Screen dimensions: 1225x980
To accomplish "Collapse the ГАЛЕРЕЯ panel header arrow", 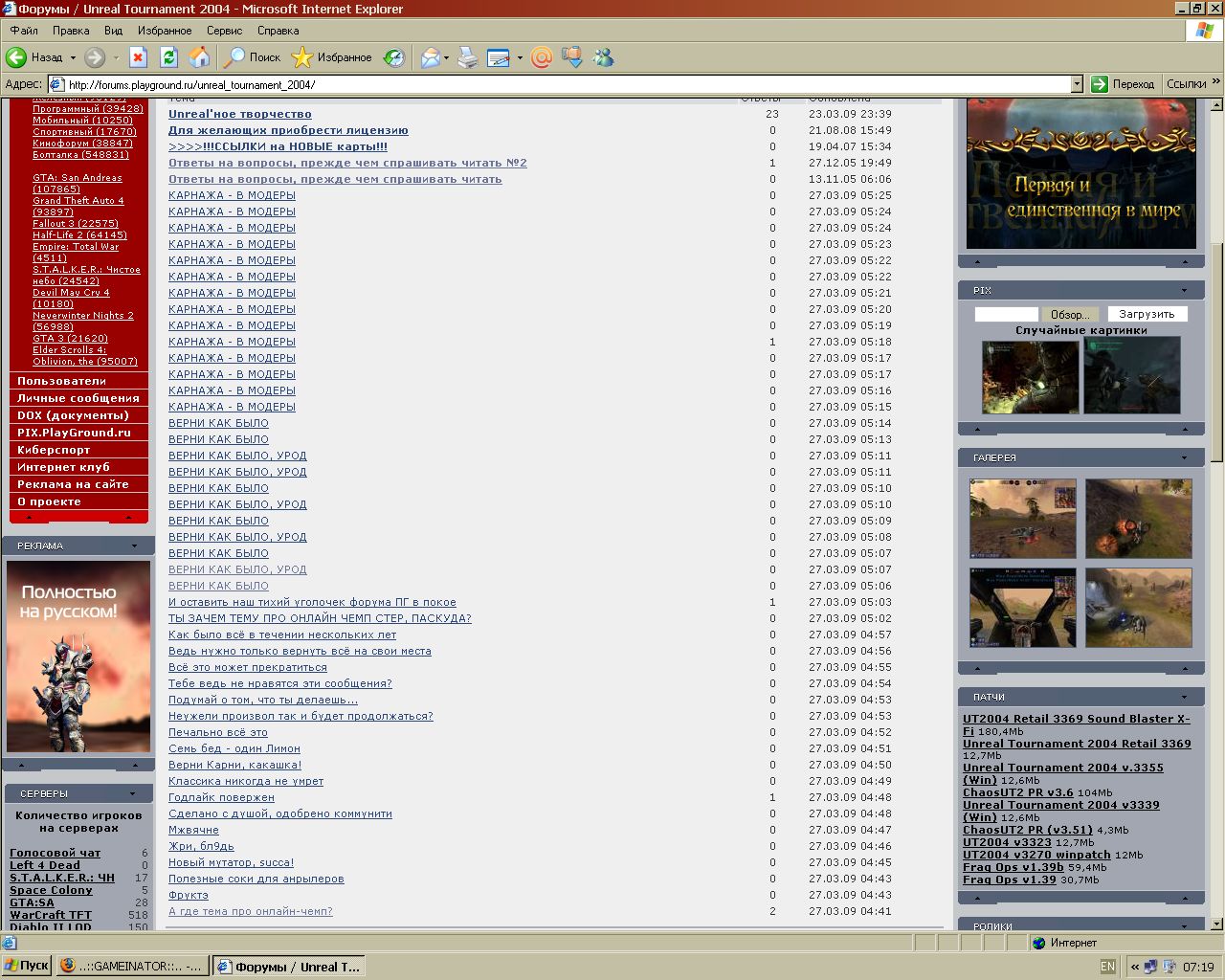I will [1184, 457].
